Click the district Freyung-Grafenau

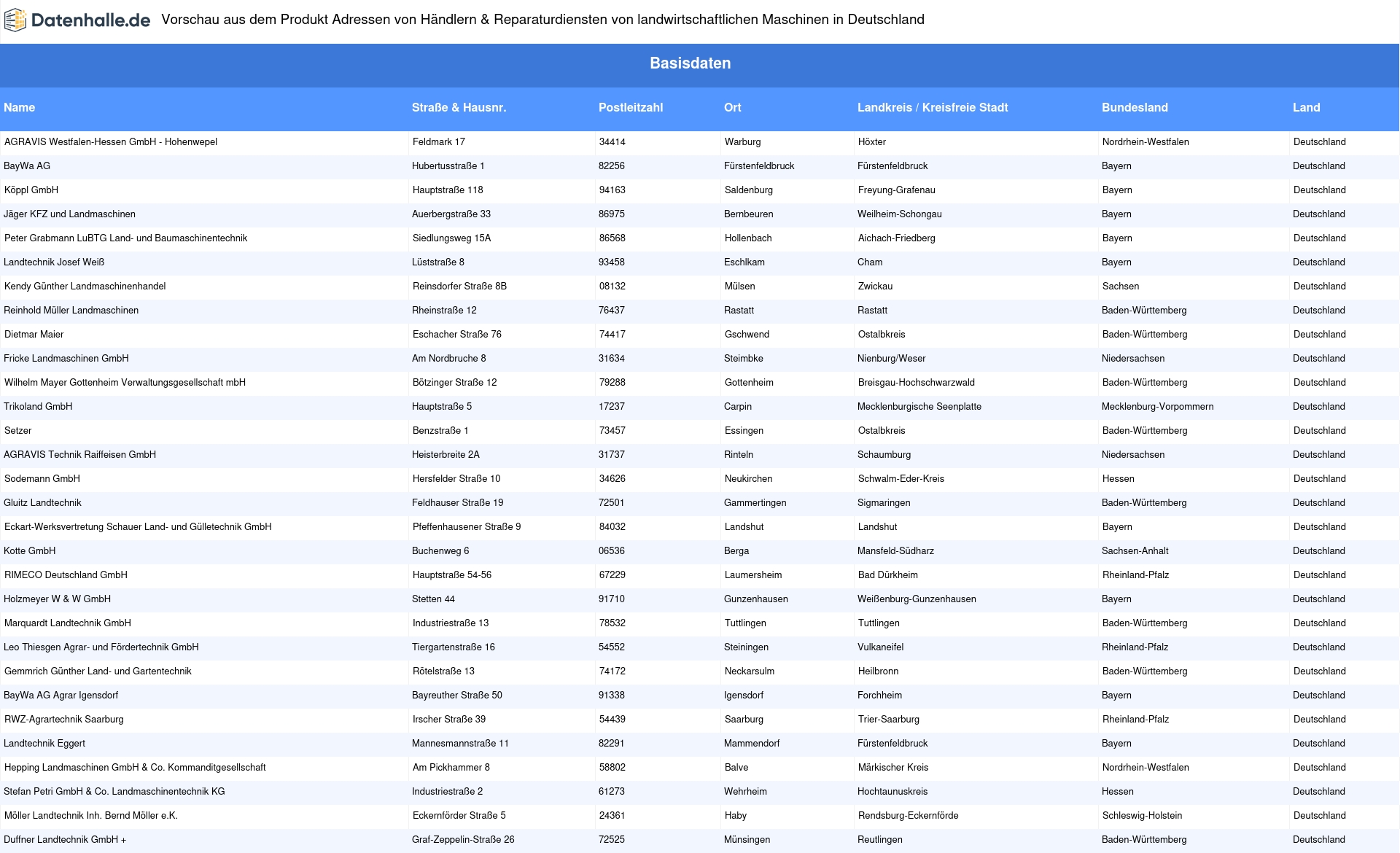tap(897, 190)
